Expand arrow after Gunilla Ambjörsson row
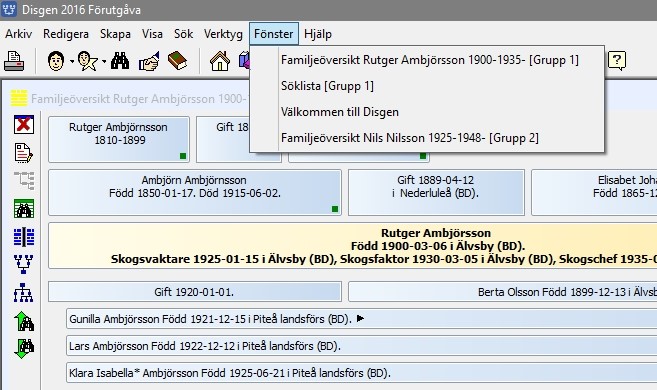Screen dimensions: 657x390 click(x=360, y=318)
